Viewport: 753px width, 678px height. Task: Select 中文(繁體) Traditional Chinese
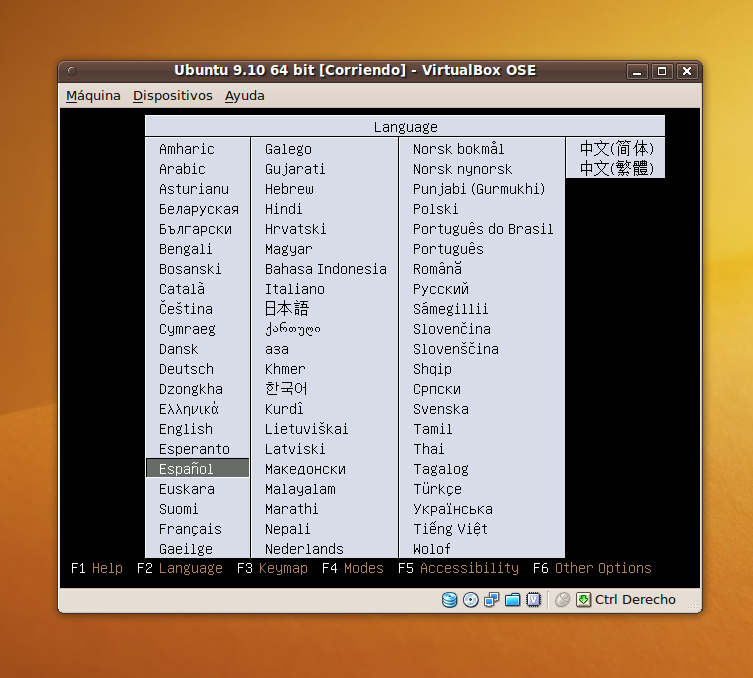(617, 168)
